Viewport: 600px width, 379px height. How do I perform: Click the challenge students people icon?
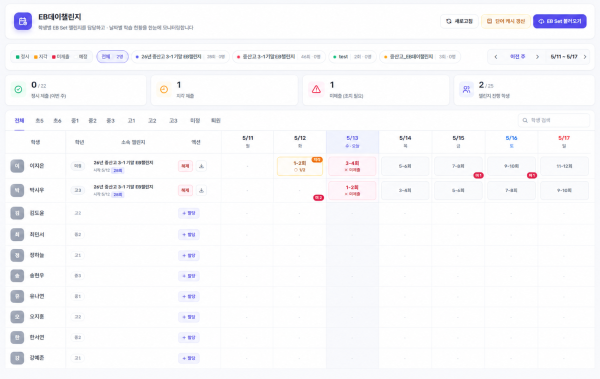click(466, 89)
